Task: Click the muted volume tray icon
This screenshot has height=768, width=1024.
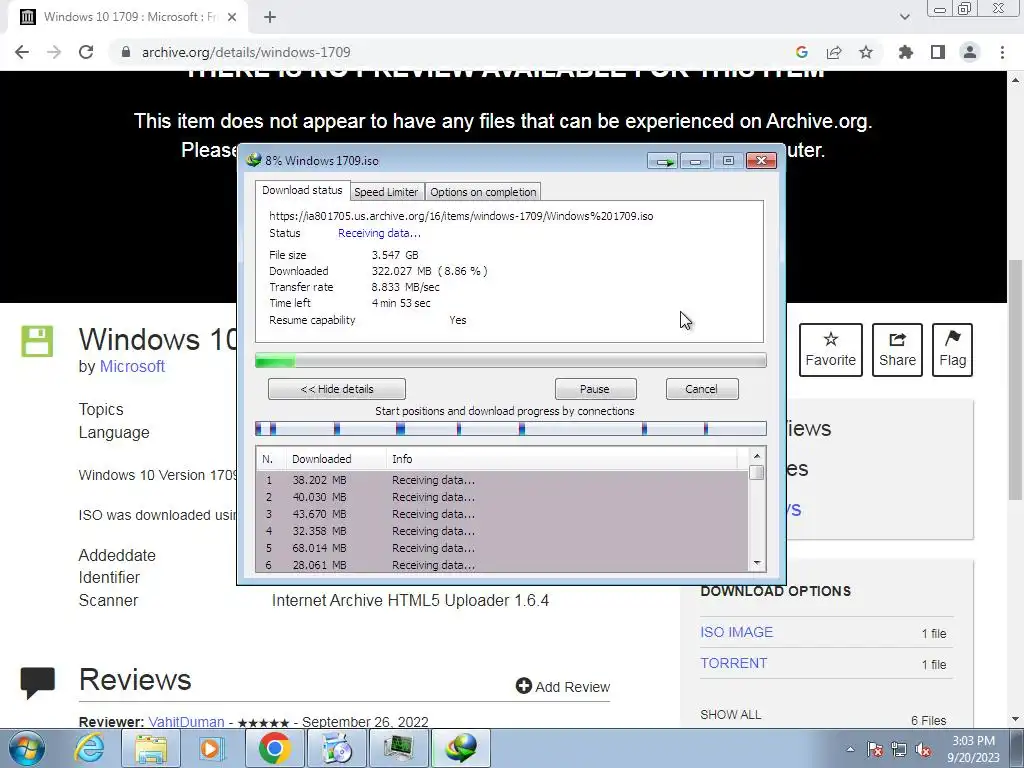Action: 923,749
